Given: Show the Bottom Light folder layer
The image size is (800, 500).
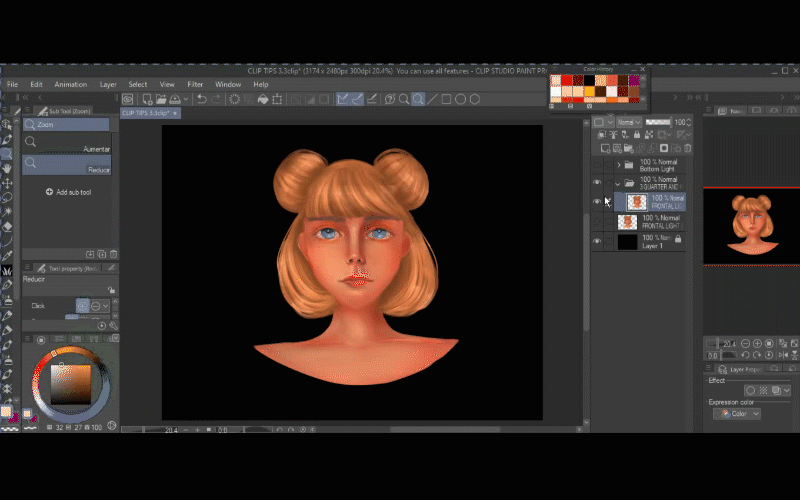Looking at the screenshot, I should click(x=597, y=164).
